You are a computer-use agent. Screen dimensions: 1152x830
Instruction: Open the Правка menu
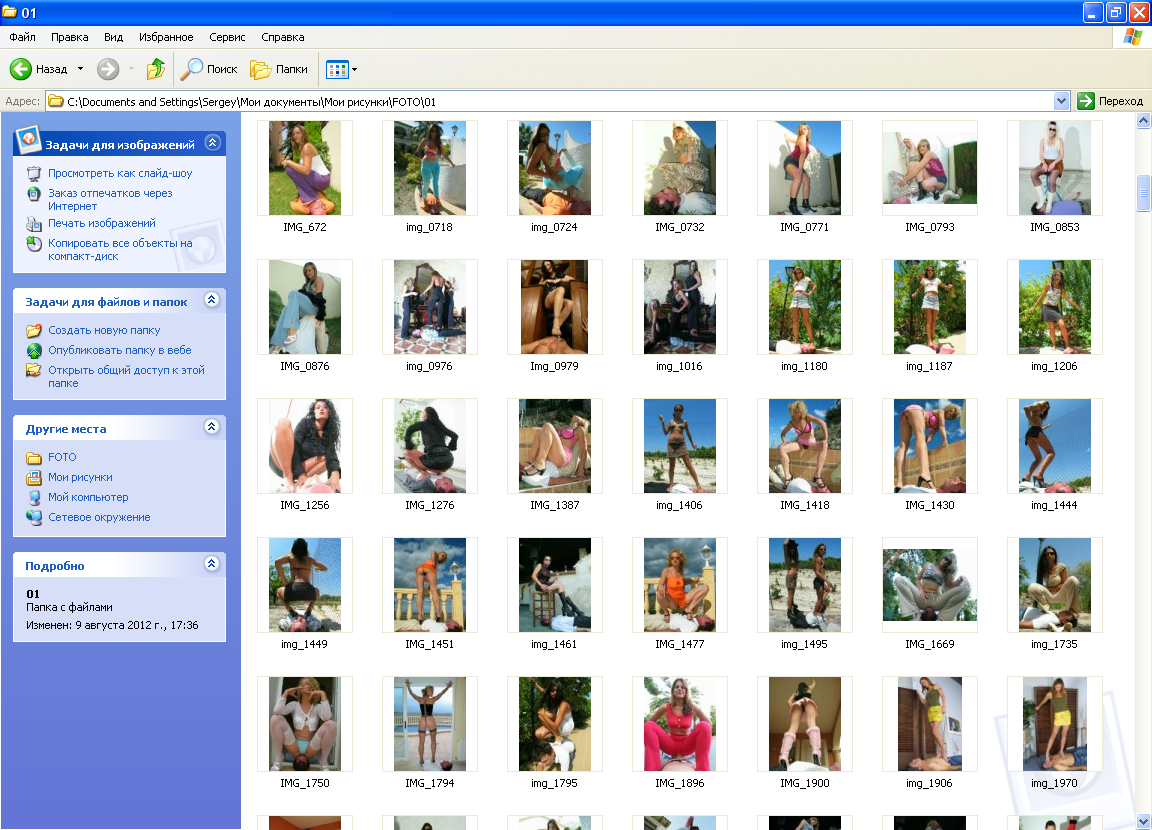click(x=70, y=37)
